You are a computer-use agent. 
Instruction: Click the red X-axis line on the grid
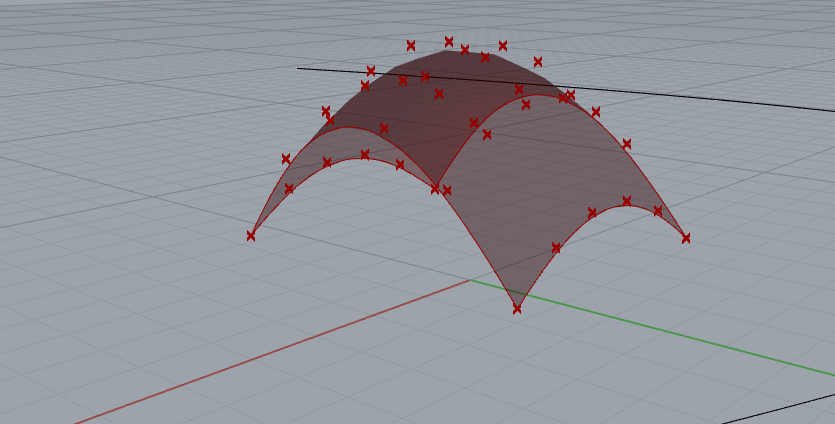[x=272, y=352]
